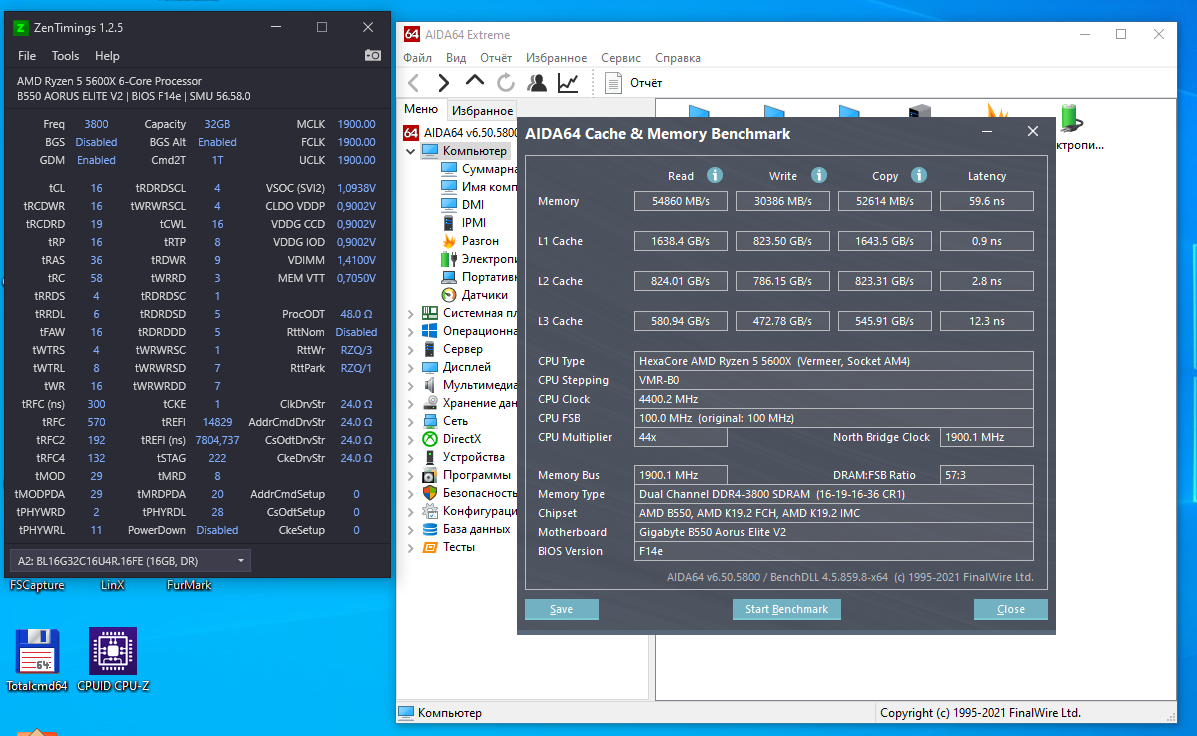
Task: Select the Разгон overclock tree item
Action: tap(480, 240)
